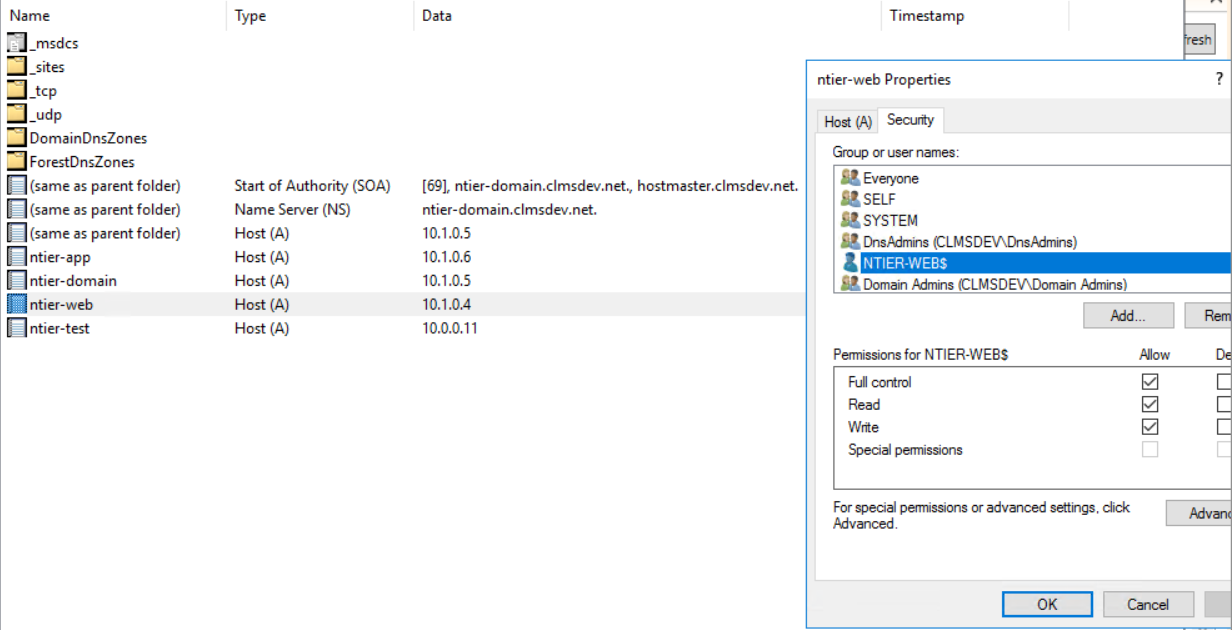Select the ForestDnsZones folder icon

point(17,162)
